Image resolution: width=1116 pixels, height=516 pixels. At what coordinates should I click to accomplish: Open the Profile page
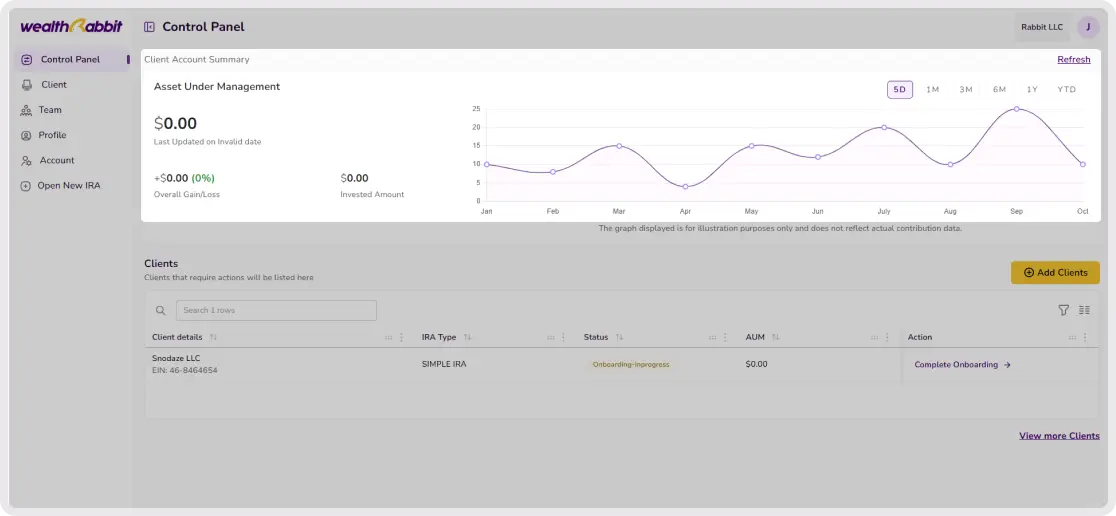click(52, 135)
